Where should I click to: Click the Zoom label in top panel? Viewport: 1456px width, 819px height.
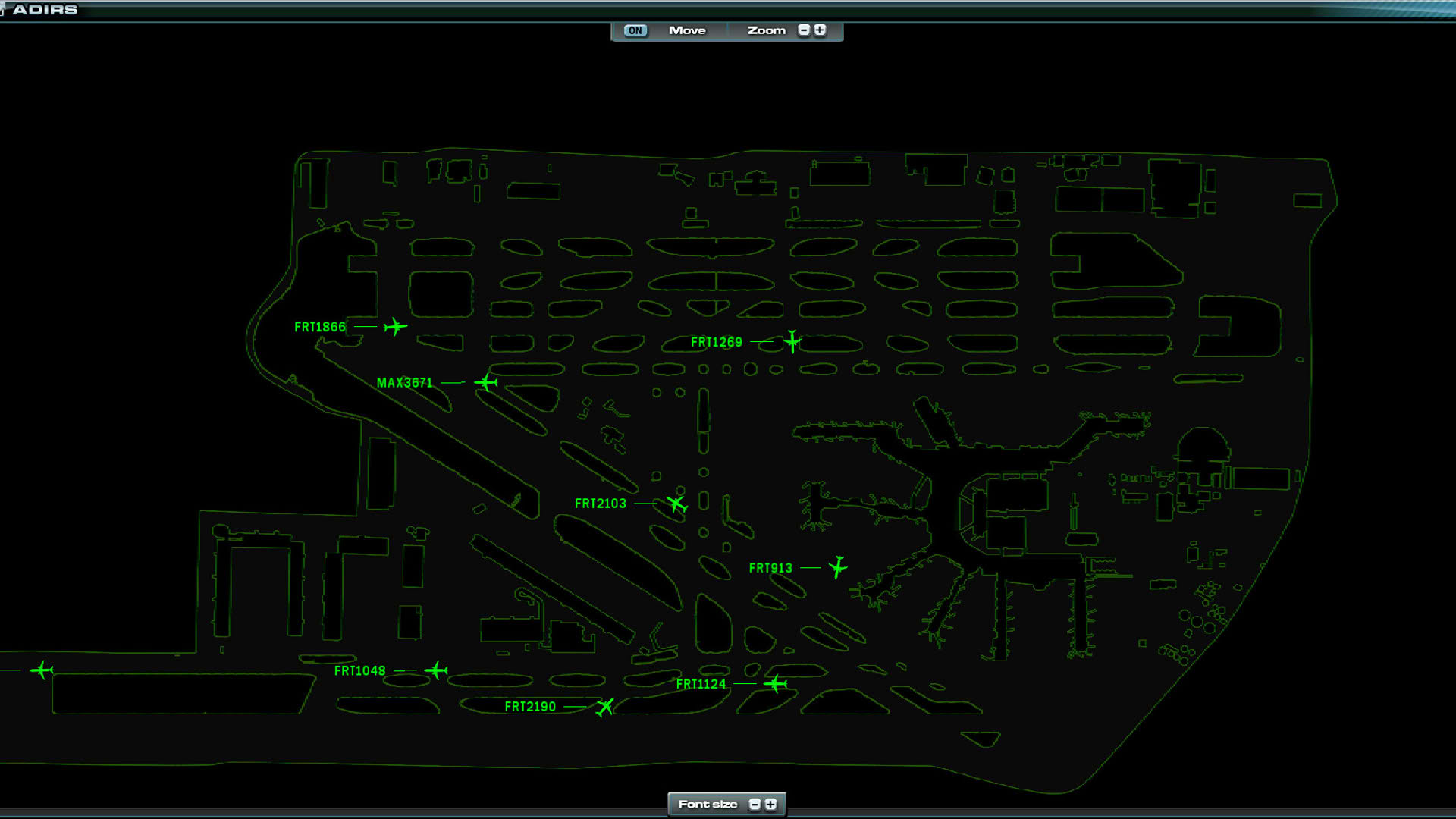[x=767, y=30]
